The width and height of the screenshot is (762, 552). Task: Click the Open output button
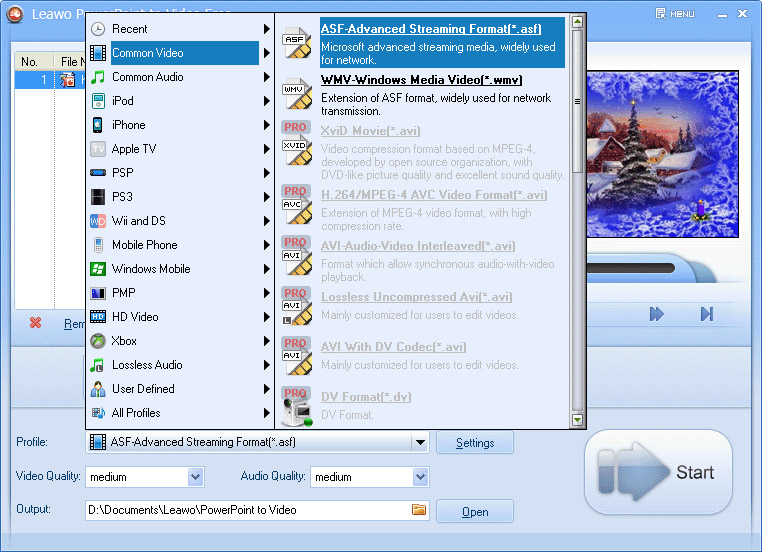pos(475,512)
